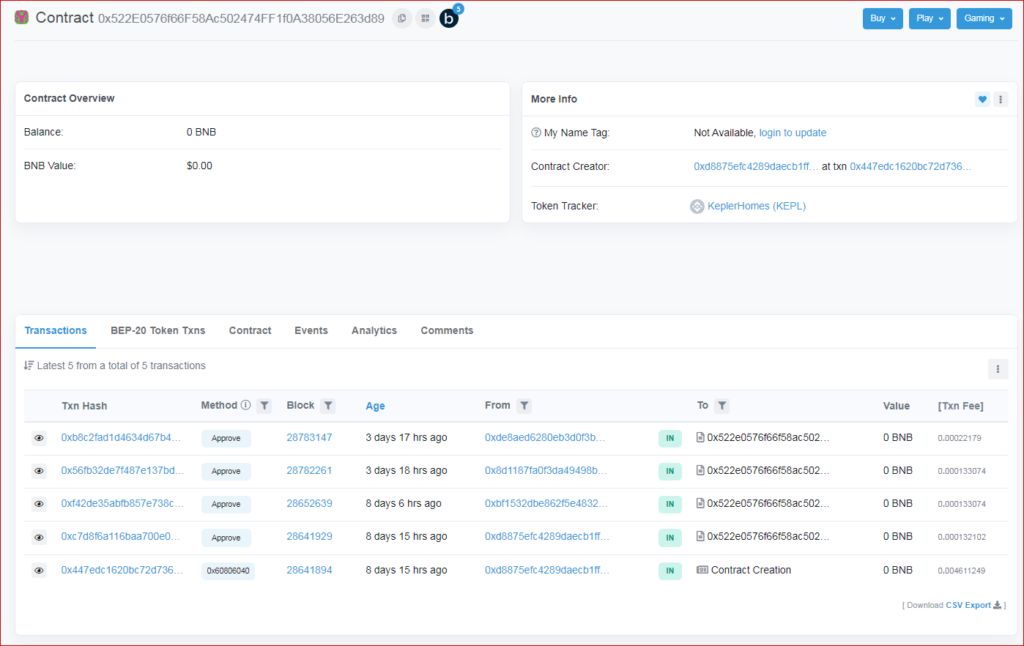The width and height of the screenshot is (1024, 646).
Task: Copy the contract address to clipboard
Action: point(402,18)
